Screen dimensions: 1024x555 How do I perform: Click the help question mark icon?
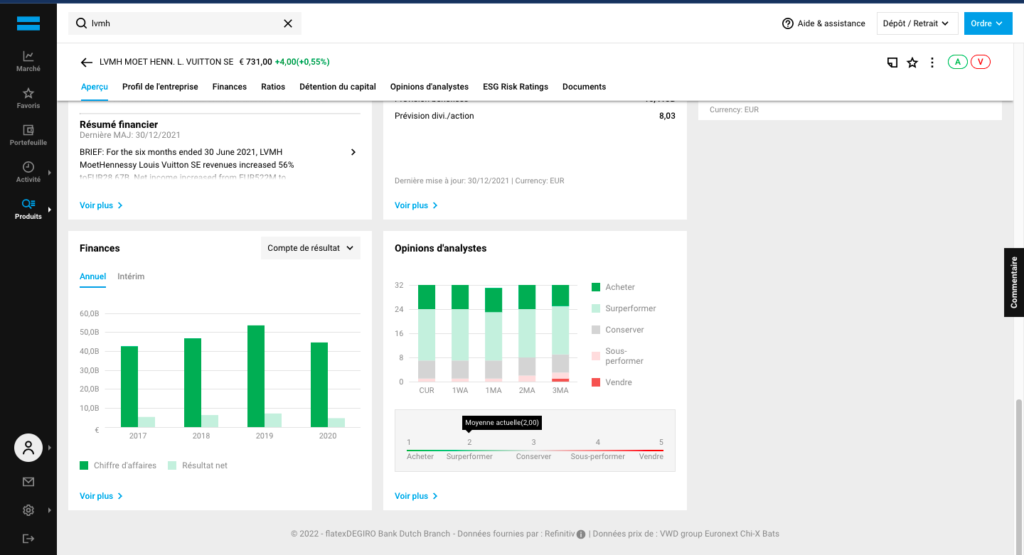click(788, 24)
